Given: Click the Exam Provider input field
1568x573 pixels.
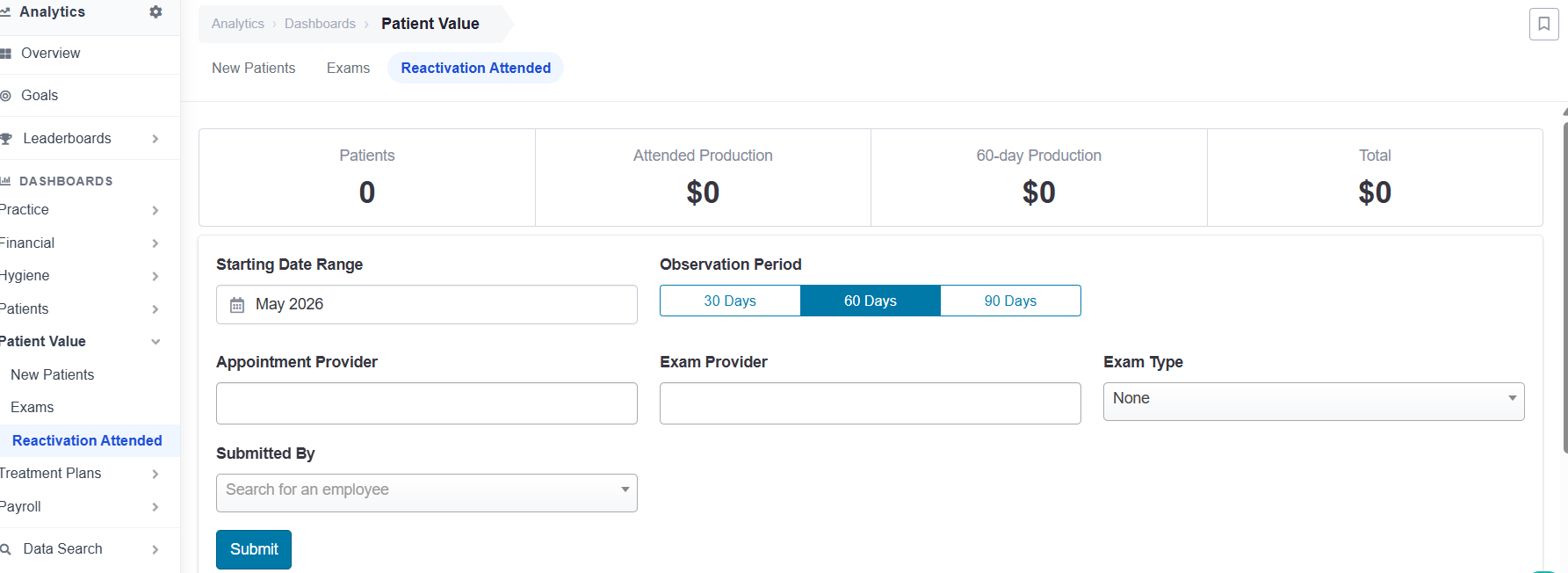Looking at the screenshot, I should point(871,403).
